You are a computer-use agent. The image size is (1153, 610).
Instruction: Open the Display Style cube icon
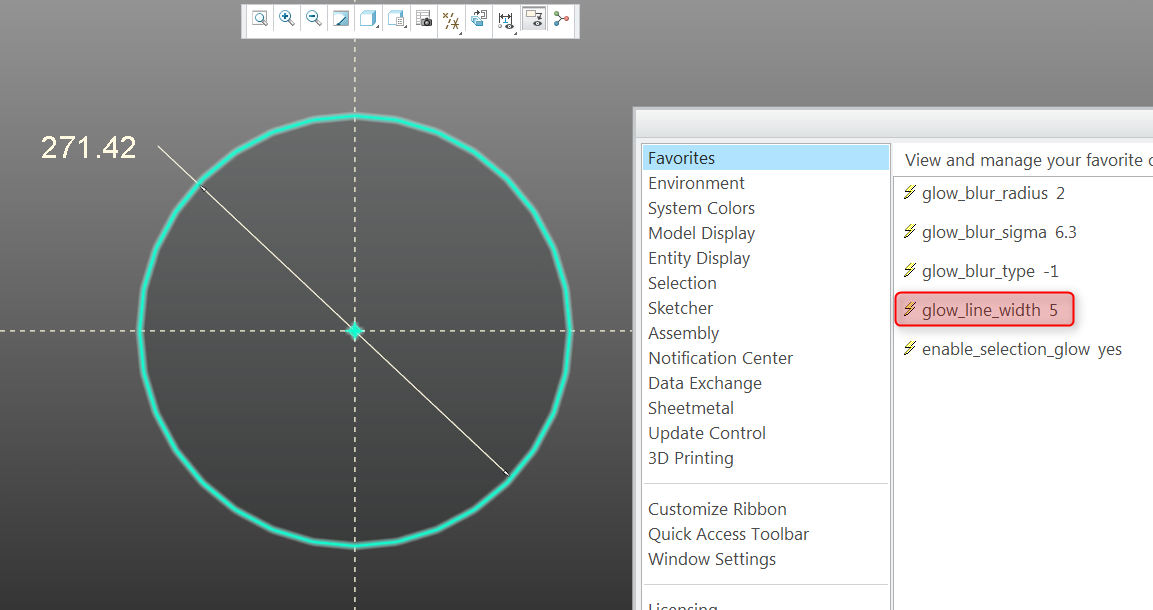click(367, 19)
